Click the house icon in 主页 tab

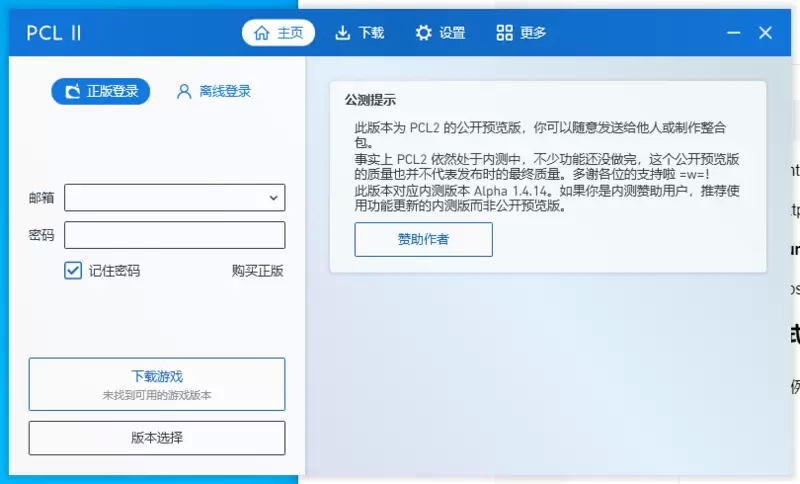(262, 33)
